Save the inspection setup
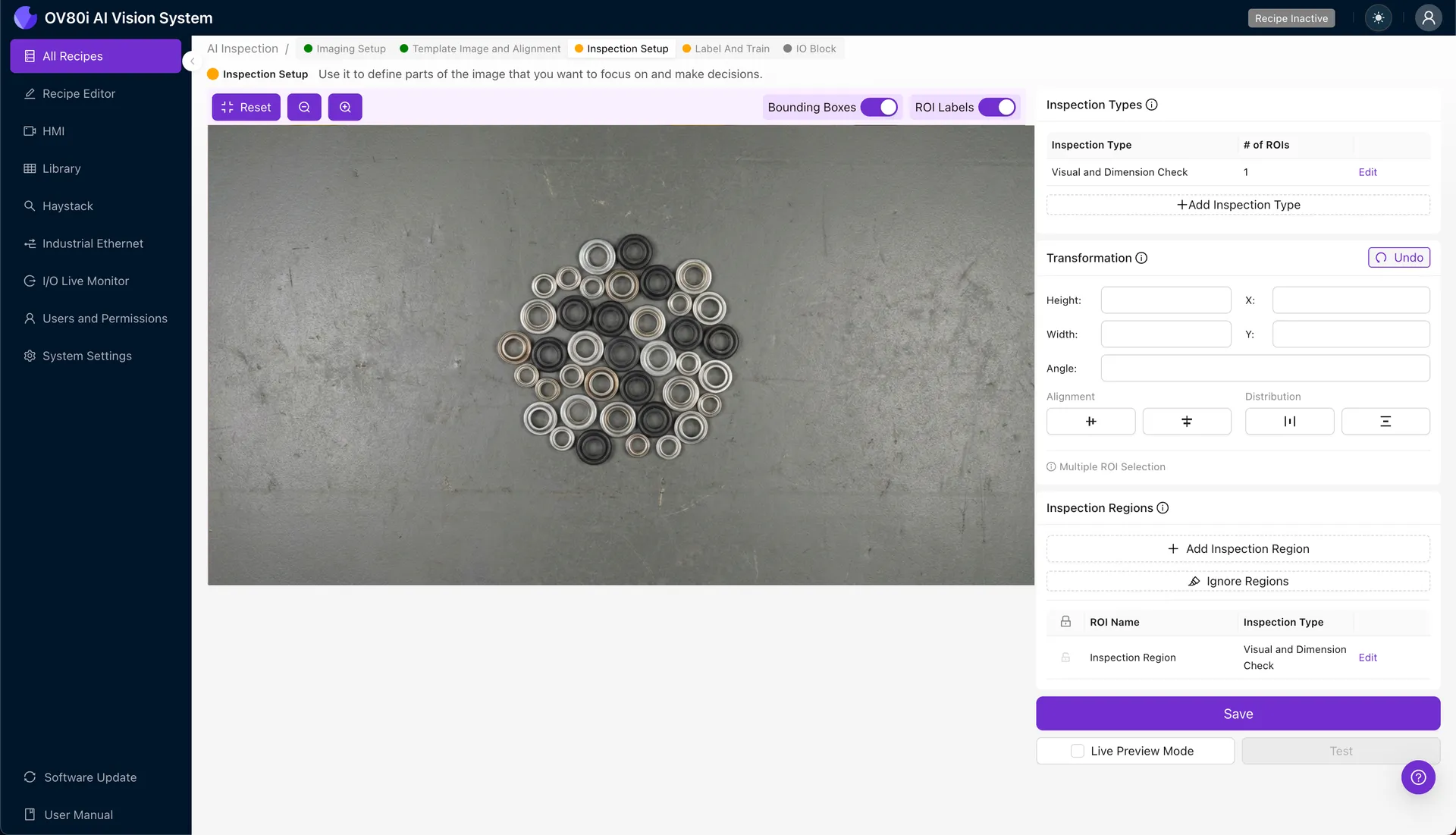Image resolution: width=1456 pixels, height=835 pixels. (x=1238, y=713)
